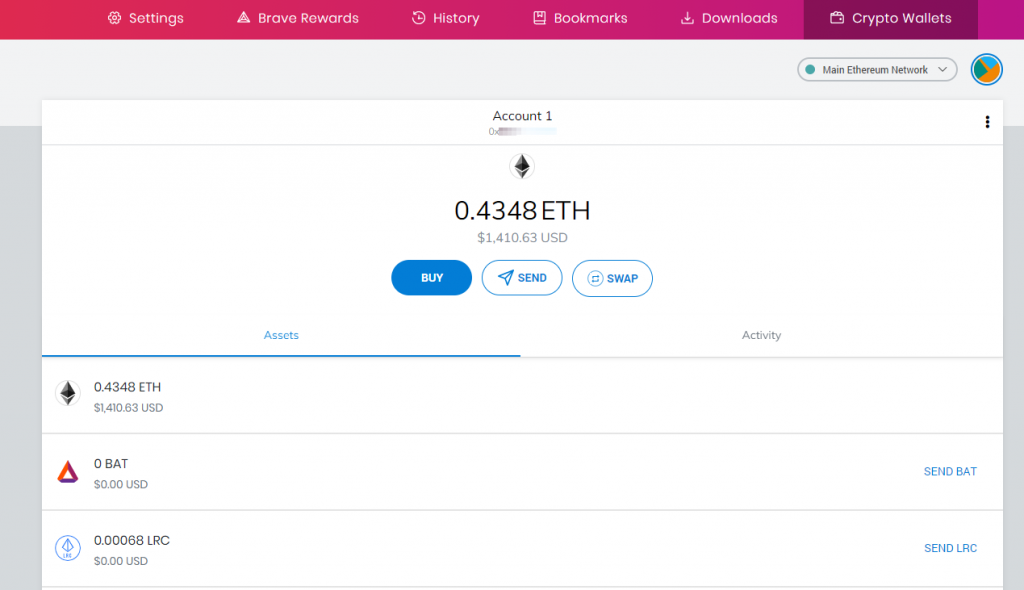Open the account avatar menu

point(986,69)
